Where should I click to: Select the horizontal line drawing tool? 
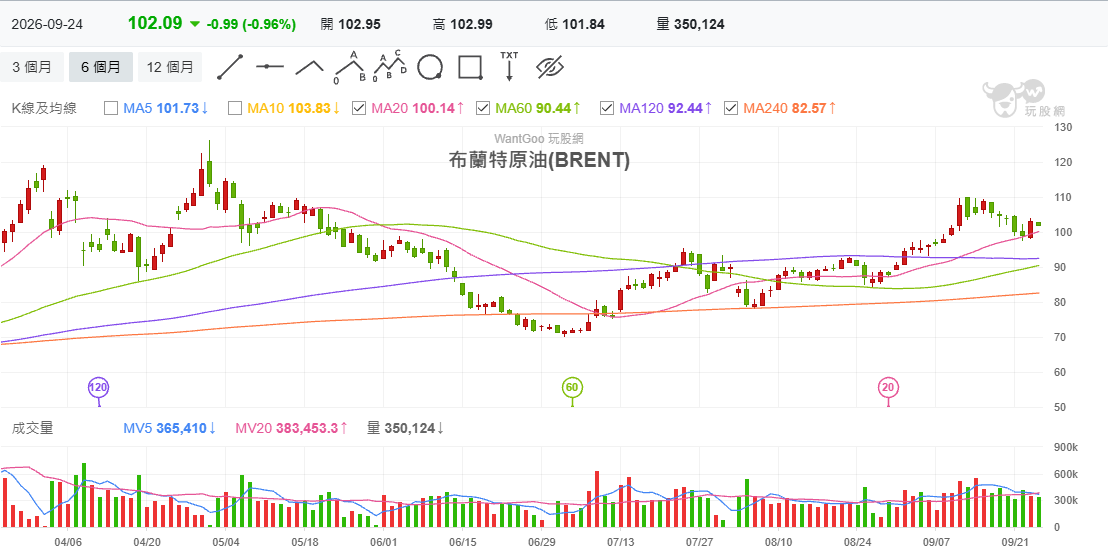click(x=270, y=67)
